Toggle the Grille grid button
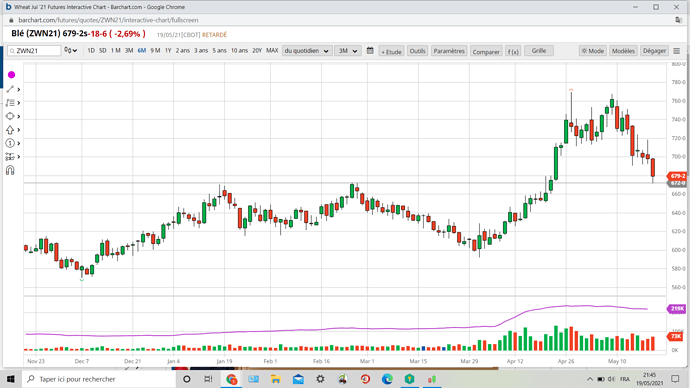This screenshot has height=388, width=690. click(539, 51)
